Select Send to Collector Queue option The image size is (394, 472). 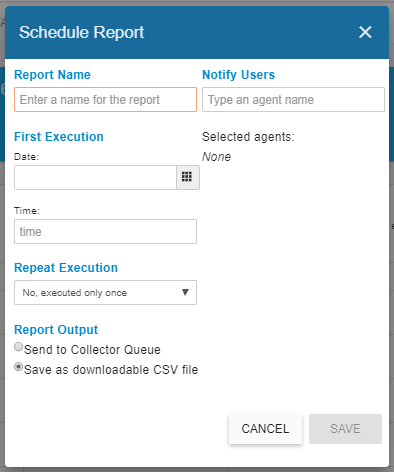19,347
